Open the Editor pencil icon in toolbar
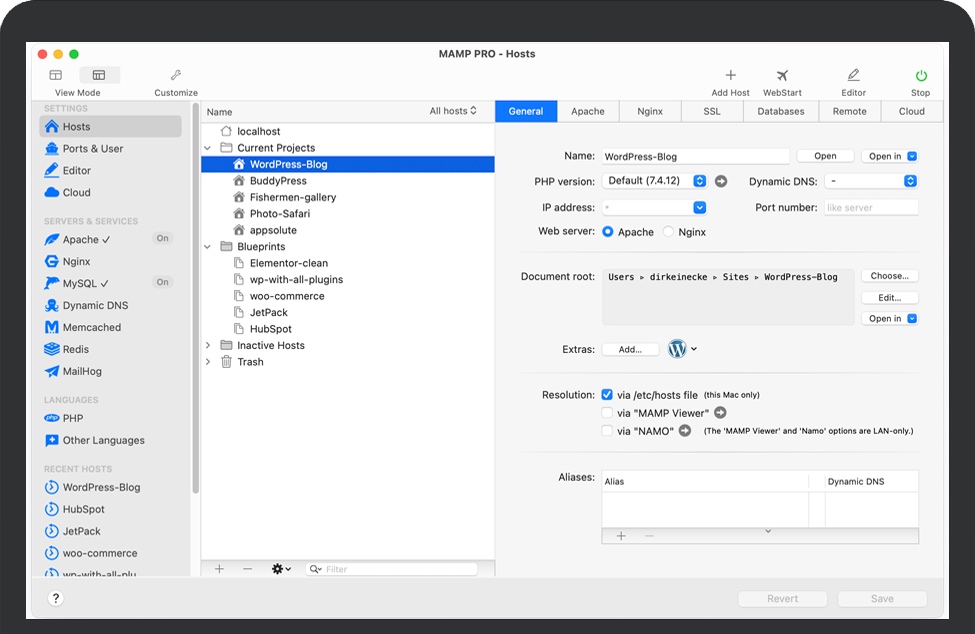This screenshot has height=634, width=975. coord(853,76)
